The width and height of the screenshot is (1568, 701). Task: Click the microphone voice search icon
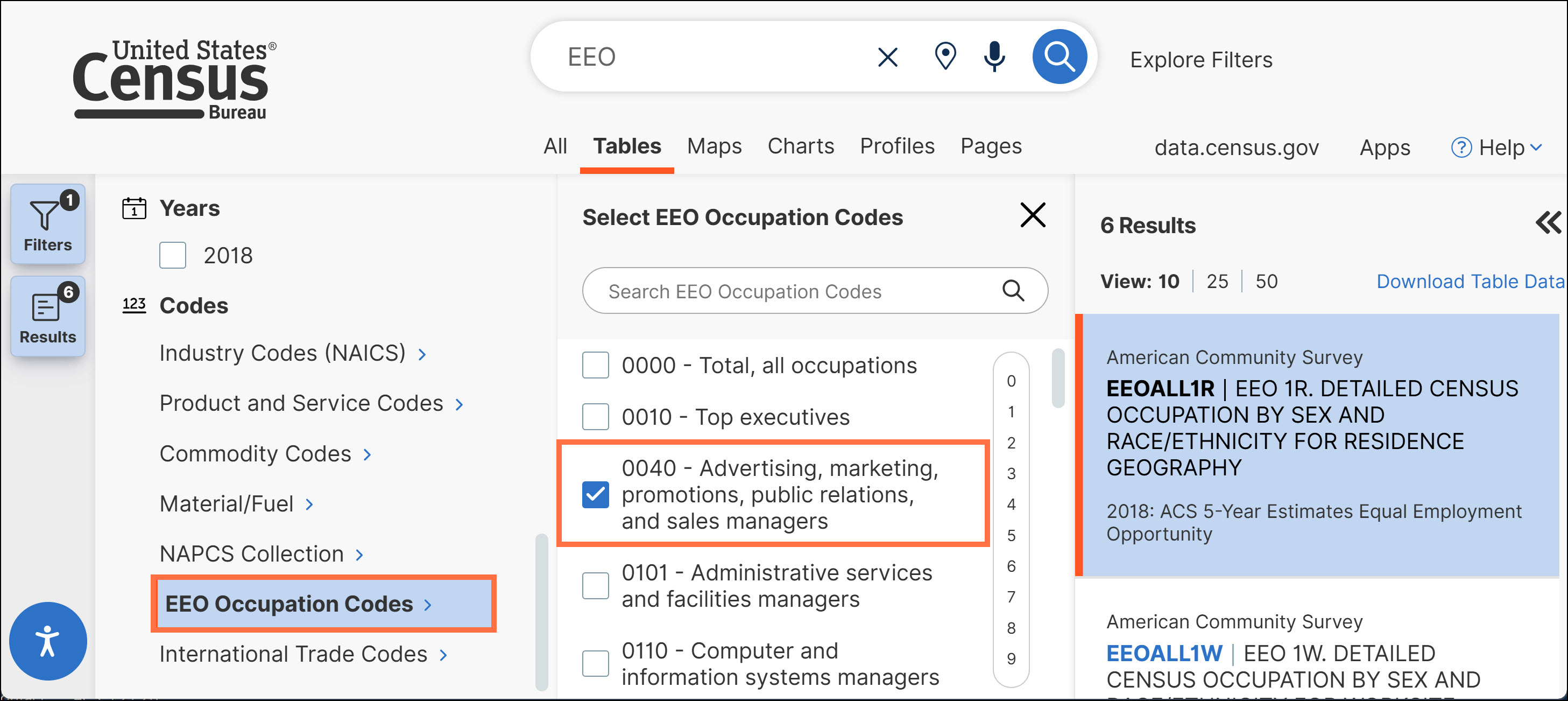[x=994, y=57]
